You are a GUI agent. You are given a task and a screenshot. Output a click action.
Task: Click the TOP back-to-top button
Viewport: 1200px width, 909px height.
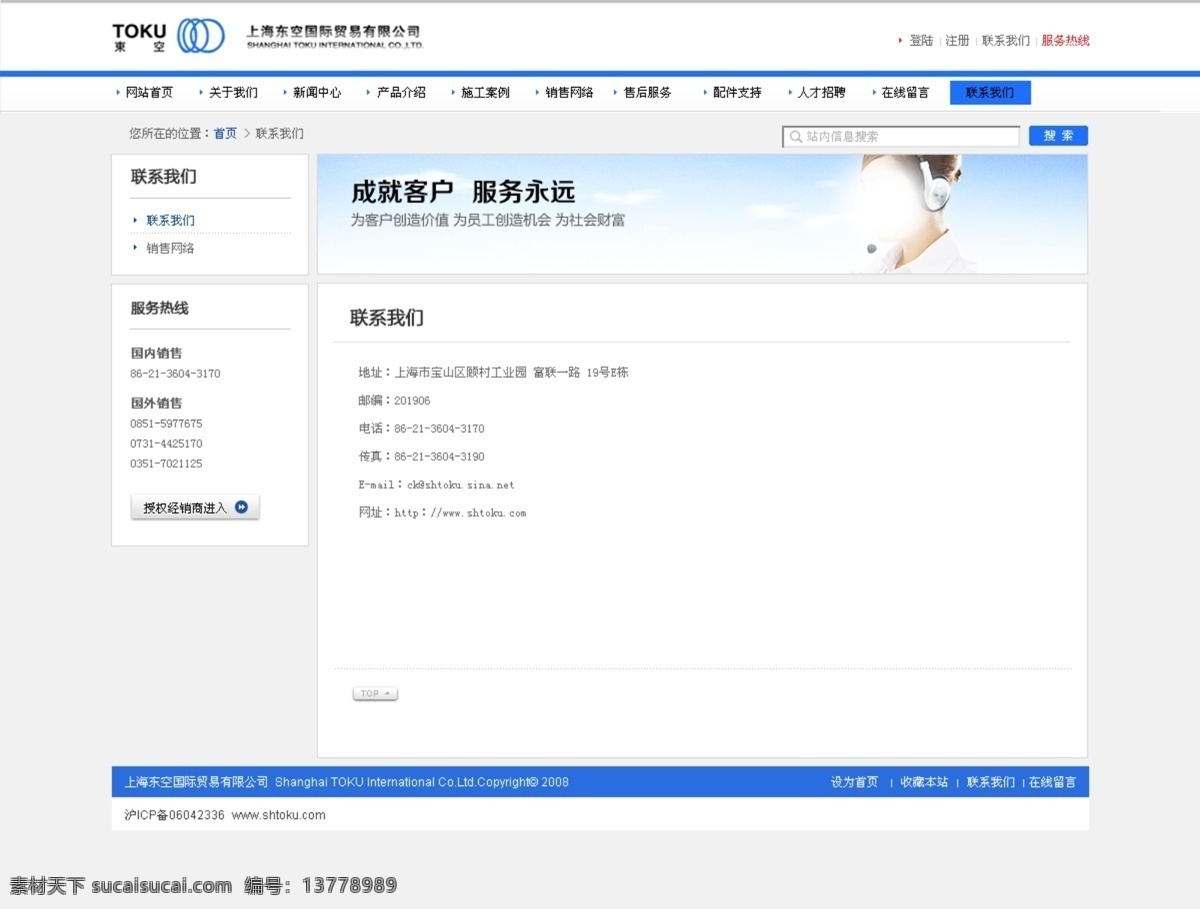click(375, 694)
